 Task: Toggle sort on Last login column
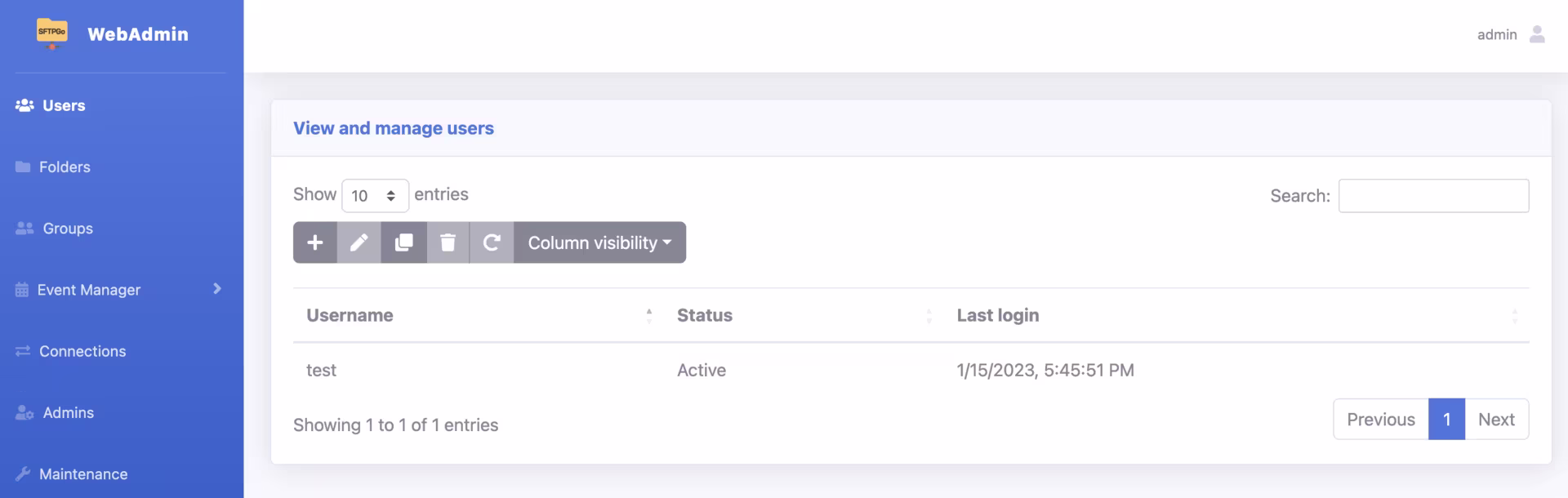[x=1515, y=315]
